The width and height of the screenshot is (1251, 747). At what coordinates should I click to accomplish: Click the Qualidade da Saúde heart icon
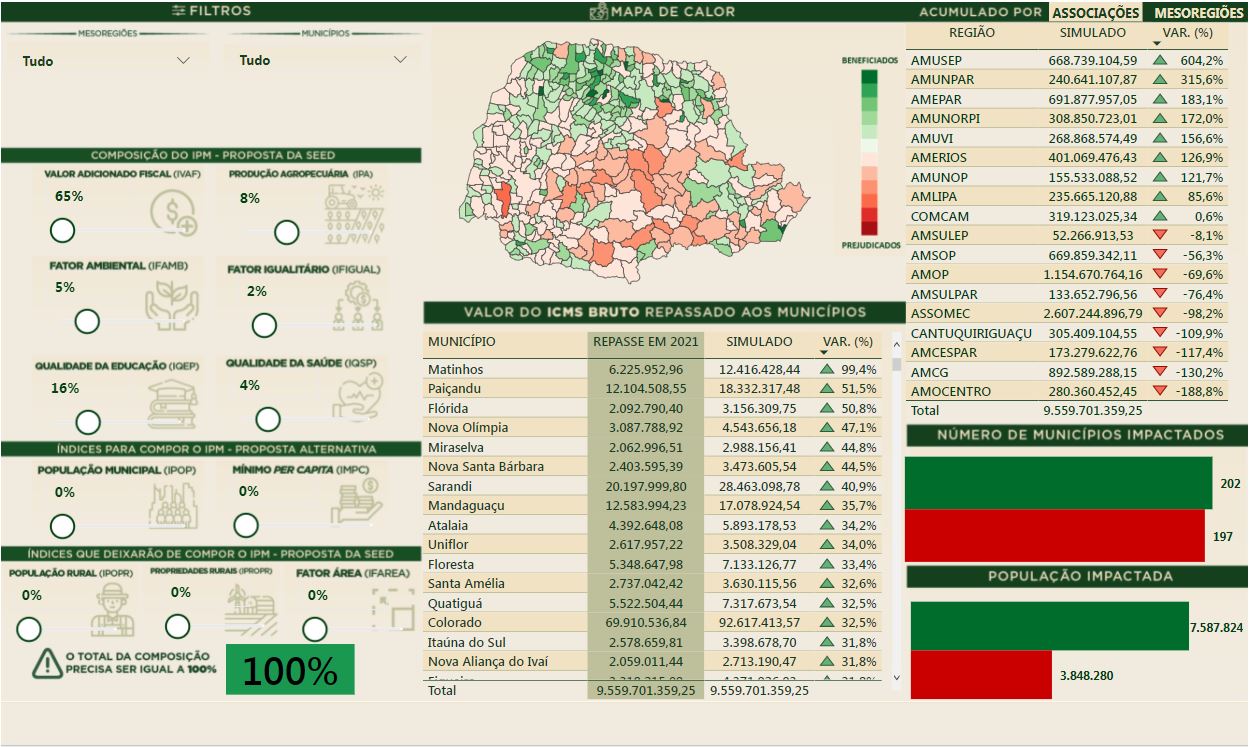tap(358, 398)
